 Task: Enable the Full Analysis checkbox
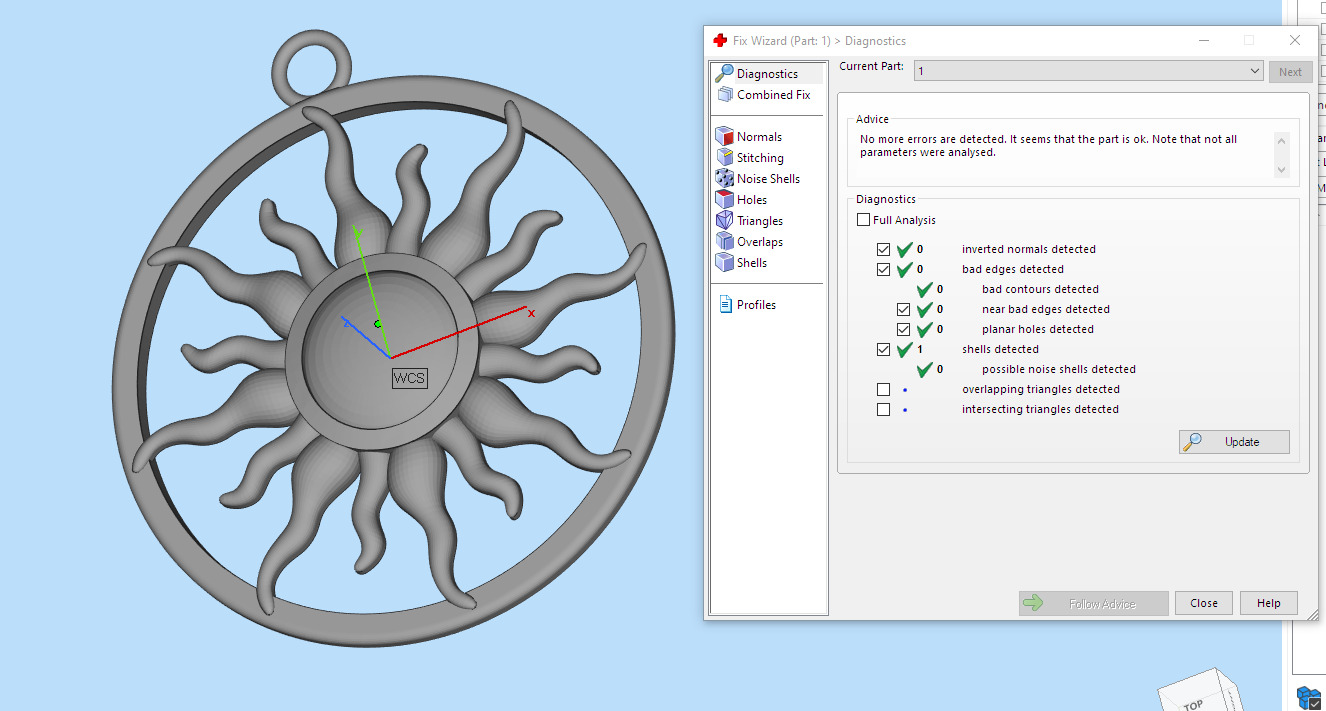click(x=863, y=220)
